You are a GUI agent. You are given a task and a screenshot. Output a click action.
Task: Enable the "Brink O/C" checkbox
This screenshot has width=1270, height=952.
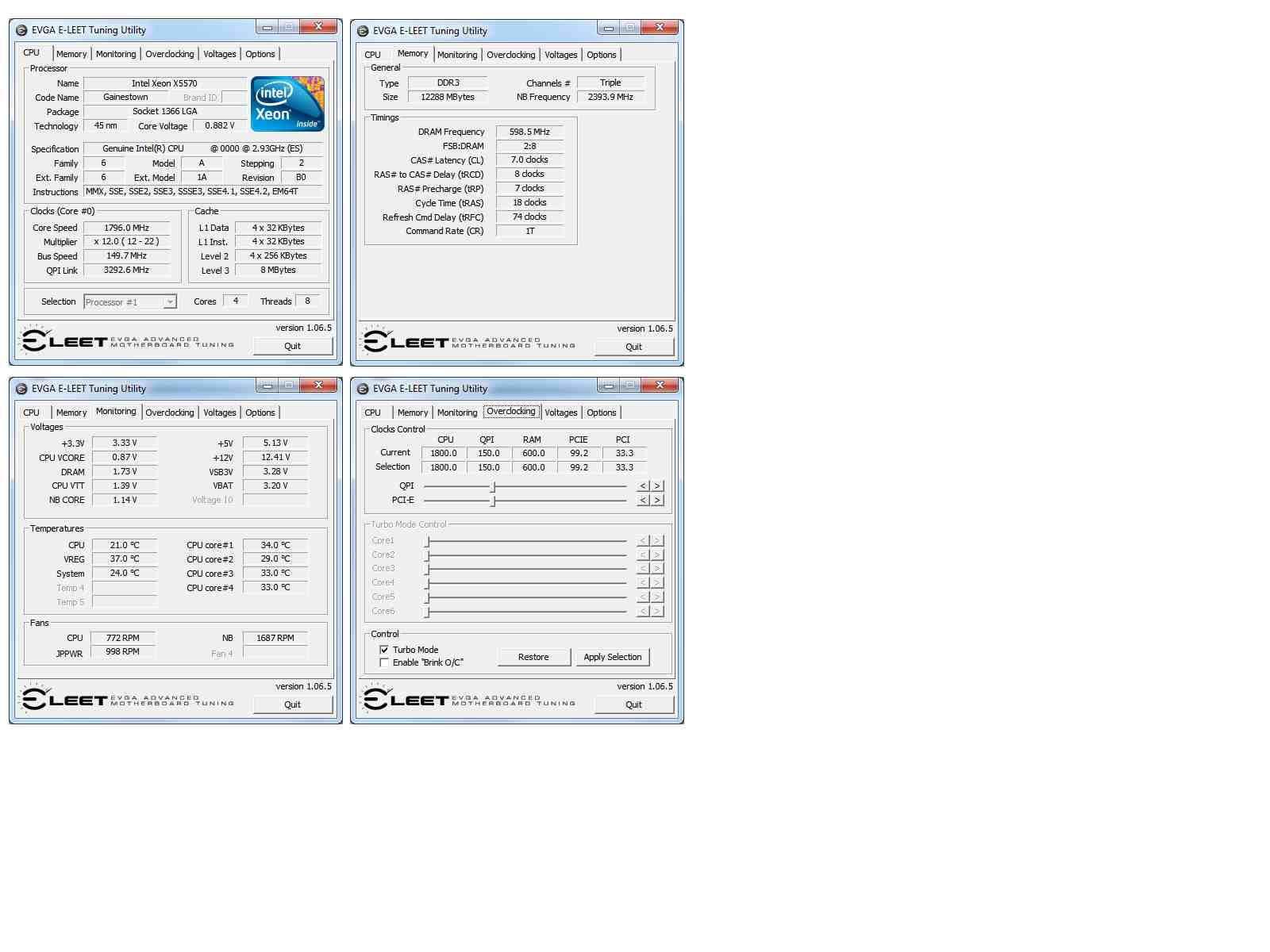tap(384, 662)
